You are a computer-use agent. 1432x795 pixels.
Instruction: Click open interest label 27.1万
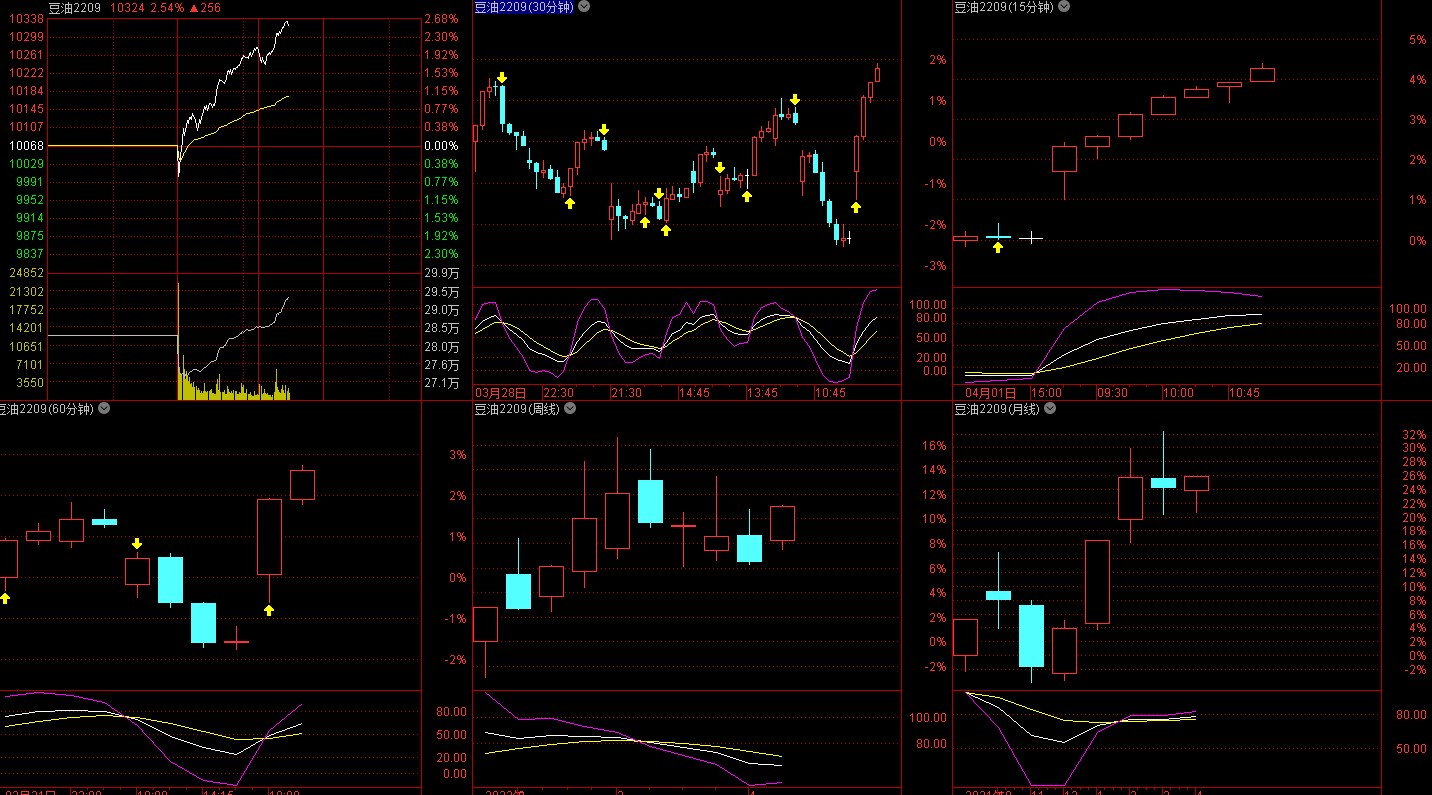pos(441,383)
